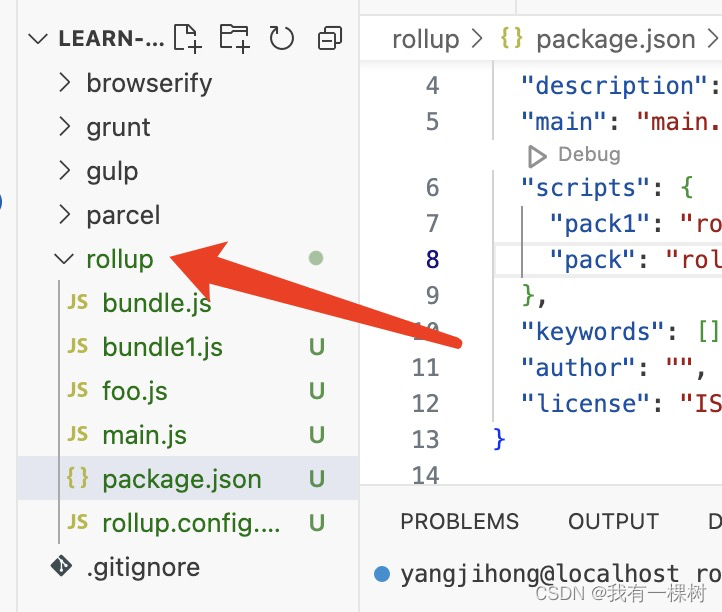722x612 pixels.
Task: Click the git icon beside .gitignore
Action: (x=61, y=566)
